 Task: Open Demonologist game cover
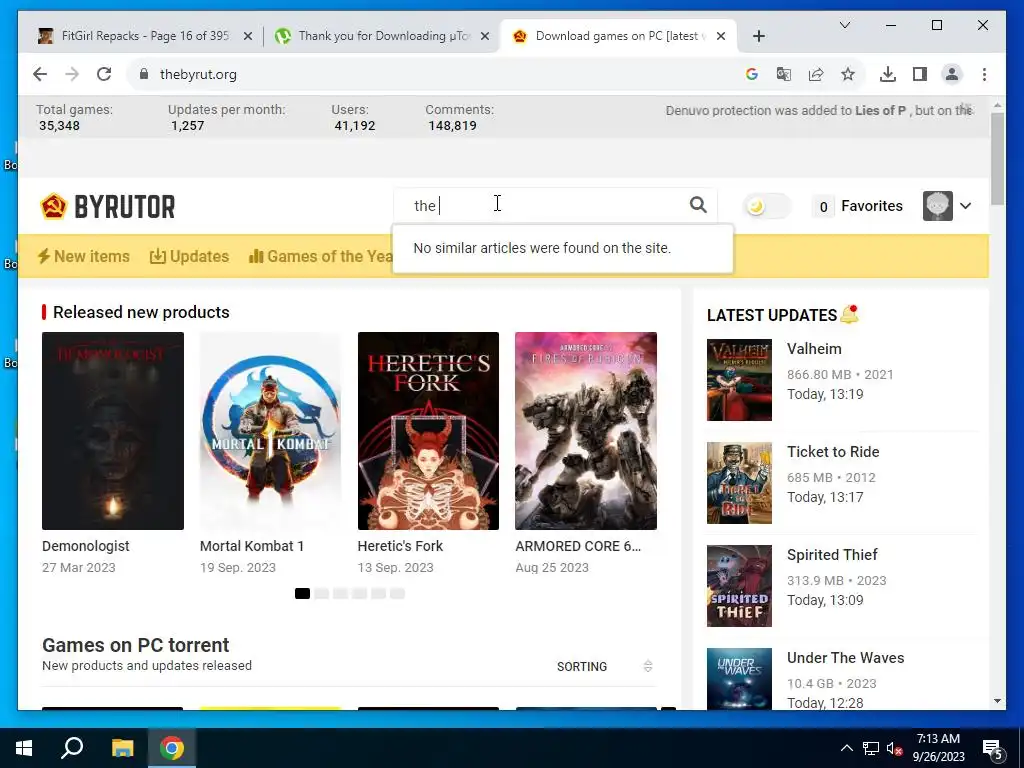click(x=113, y=430)
